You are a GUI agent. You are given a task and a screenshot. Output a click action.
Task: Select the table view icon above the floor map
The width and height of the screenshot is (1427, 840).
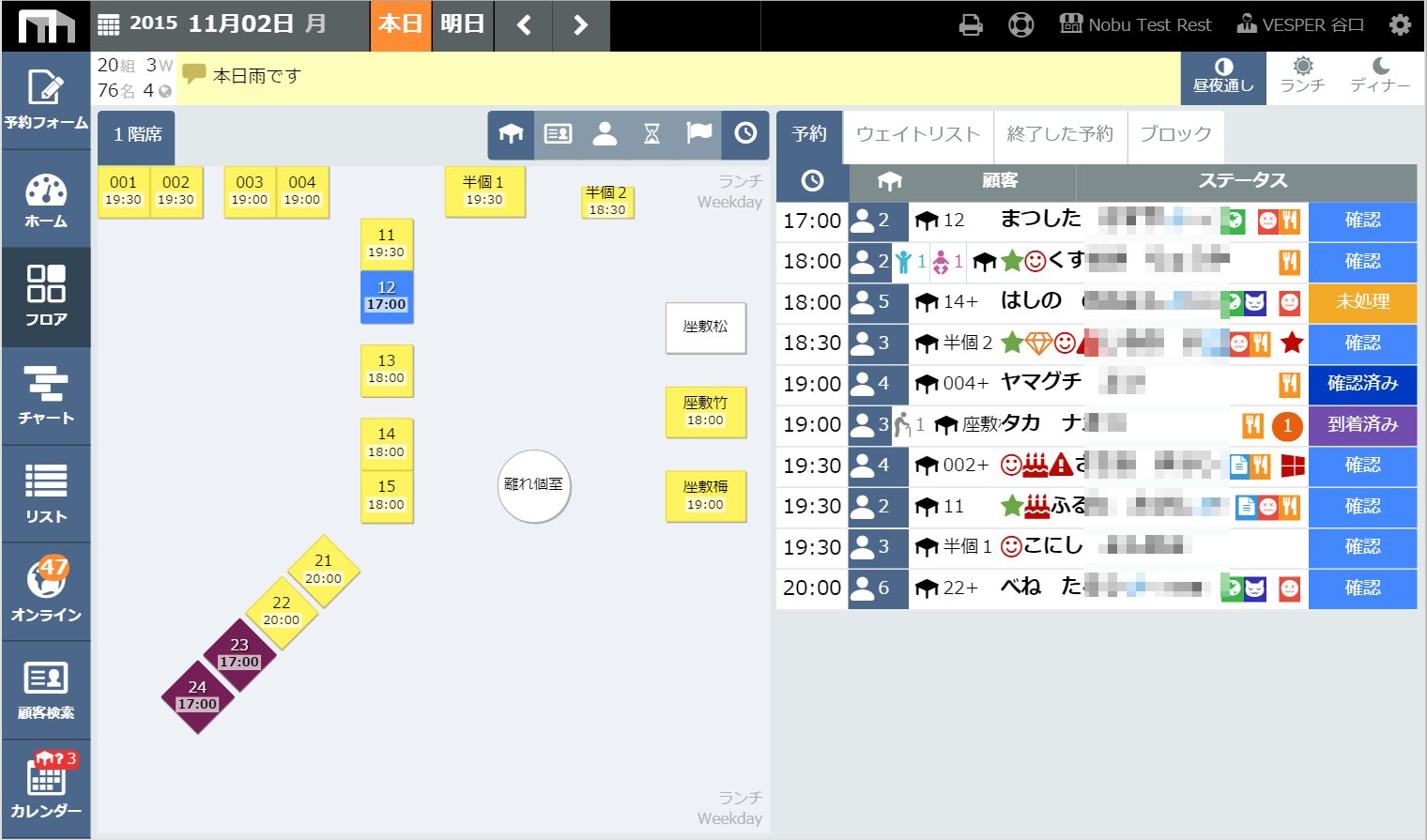pyautogui.click(x=511, y=134)
